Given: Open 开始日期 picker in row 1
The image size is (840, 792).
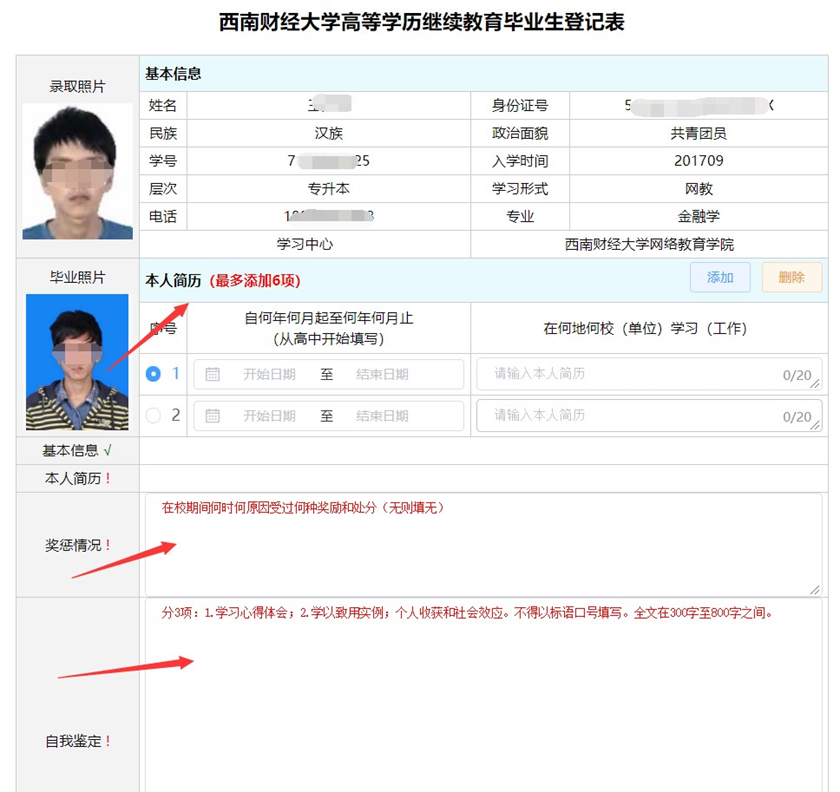Looking at the screenshot, I should point(269,374).
